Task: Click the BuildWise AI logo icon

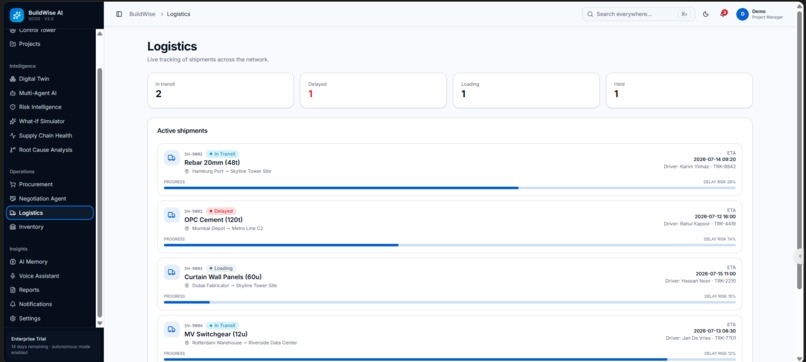Action: pos(16,15)
